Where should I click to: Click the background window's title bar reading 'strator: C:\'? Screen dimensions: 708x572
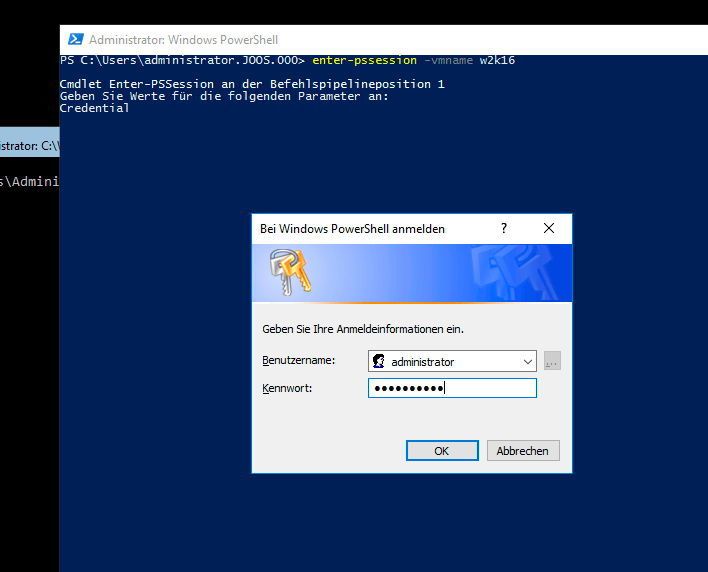29,142
